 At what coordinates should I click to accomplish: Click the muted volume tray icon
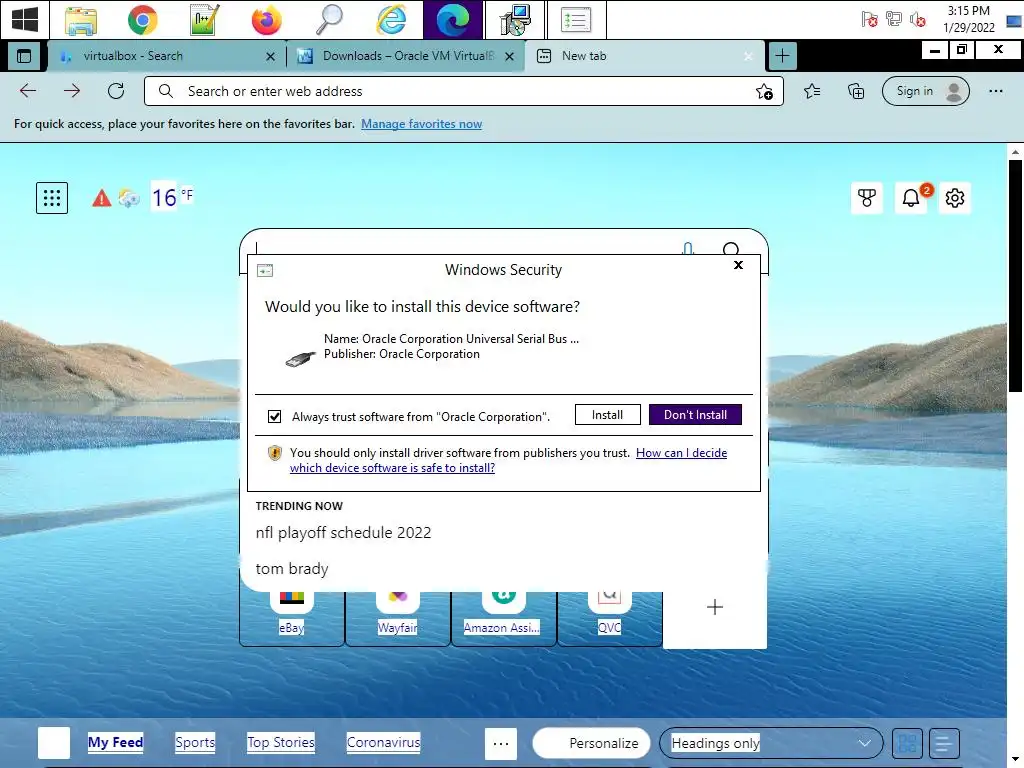coord(918,20)
